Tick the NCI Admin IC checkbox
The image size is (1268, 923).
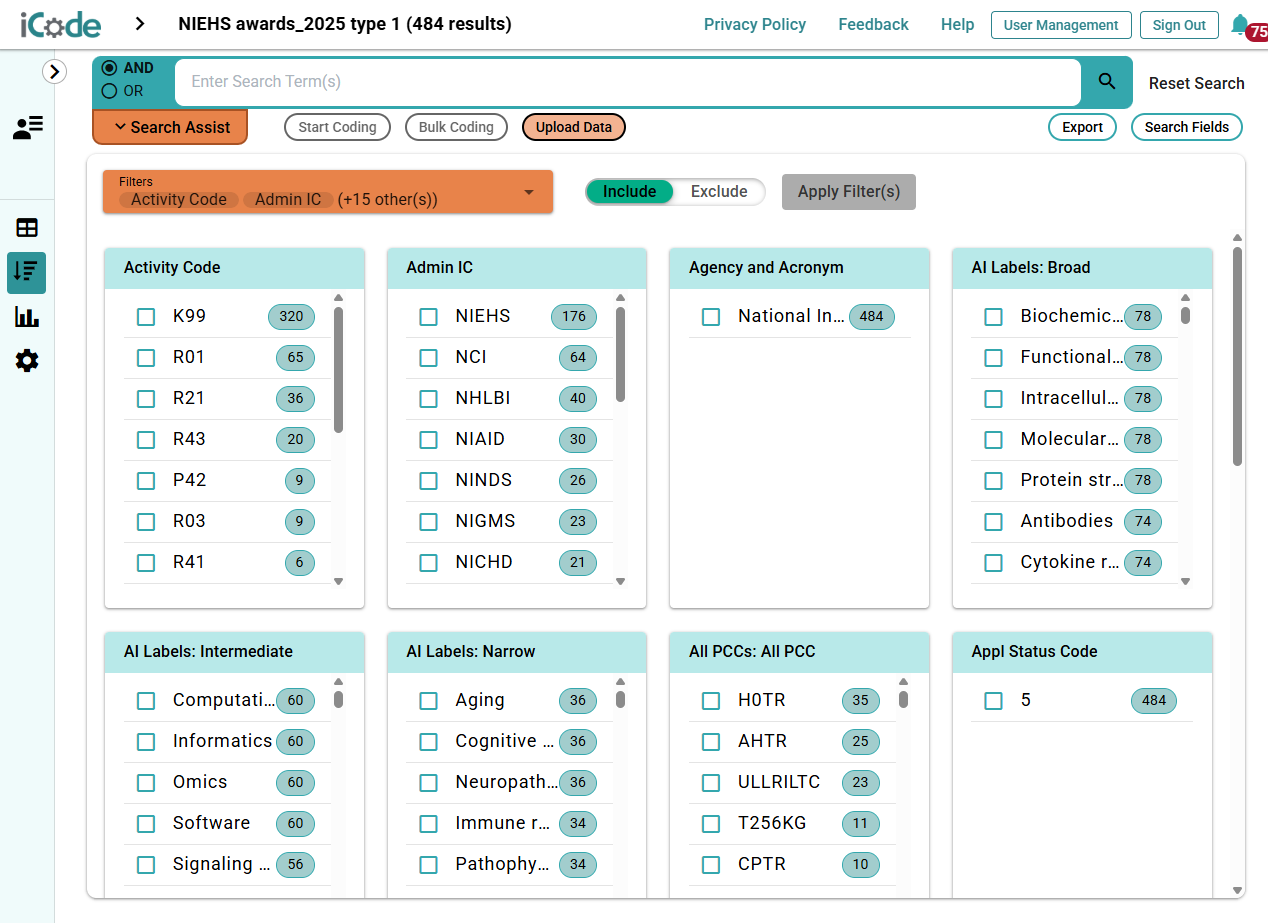[x=429, y=358]
